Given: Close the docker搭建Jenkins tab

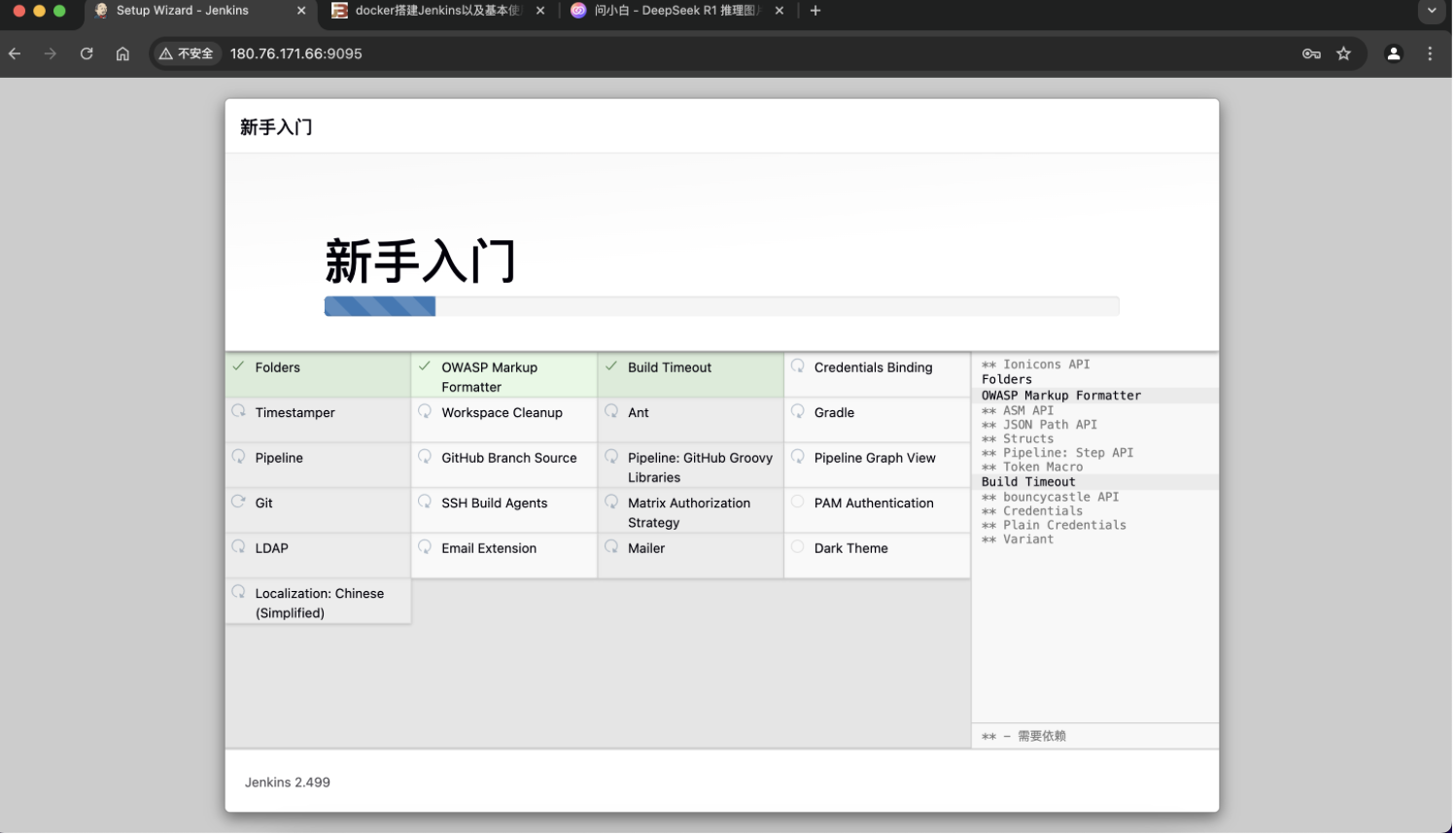Looking at the screenshot, I should [x=541, y=11].
